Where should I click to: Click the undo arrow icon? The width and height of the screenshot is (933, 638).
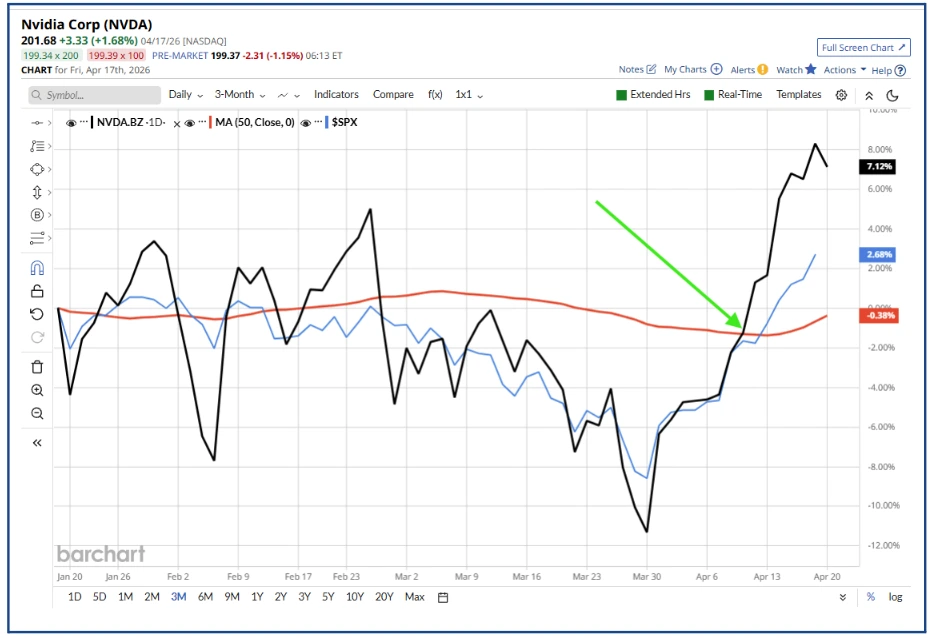[37, 314]
